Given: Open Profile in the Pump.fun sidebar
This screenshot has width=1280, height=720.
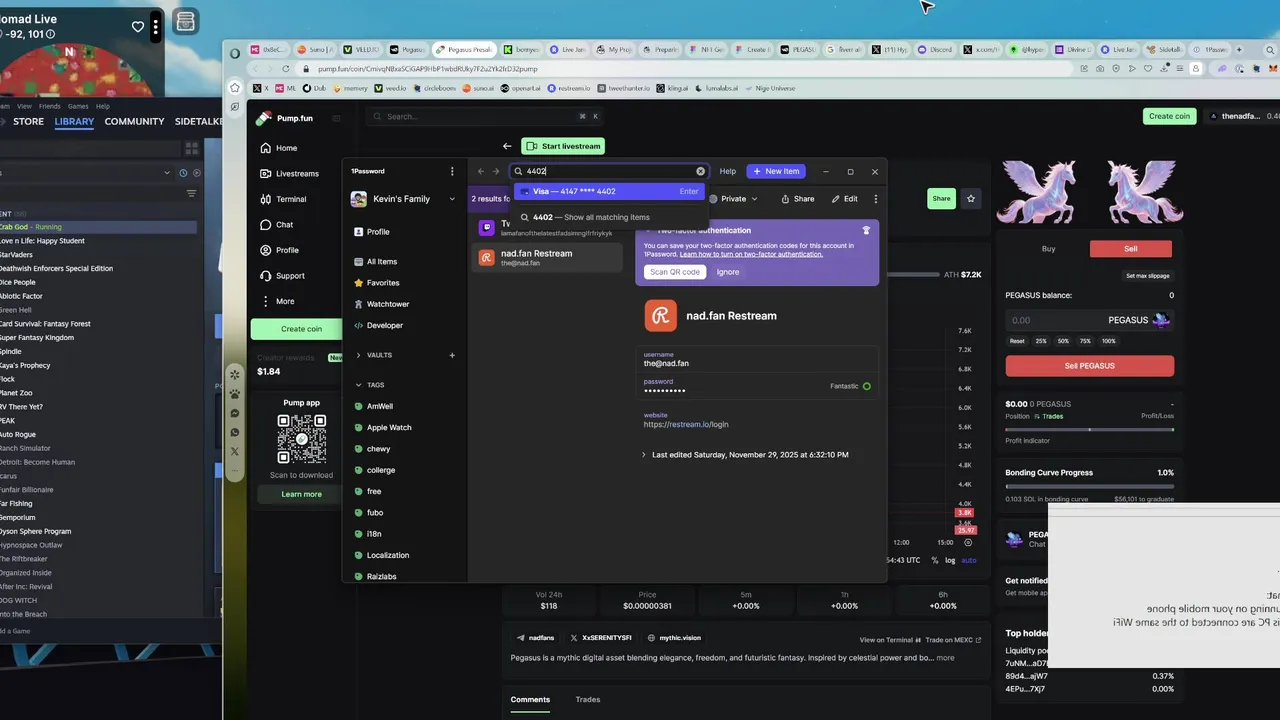Looking at the screenshot, I should tap(279, 250).
